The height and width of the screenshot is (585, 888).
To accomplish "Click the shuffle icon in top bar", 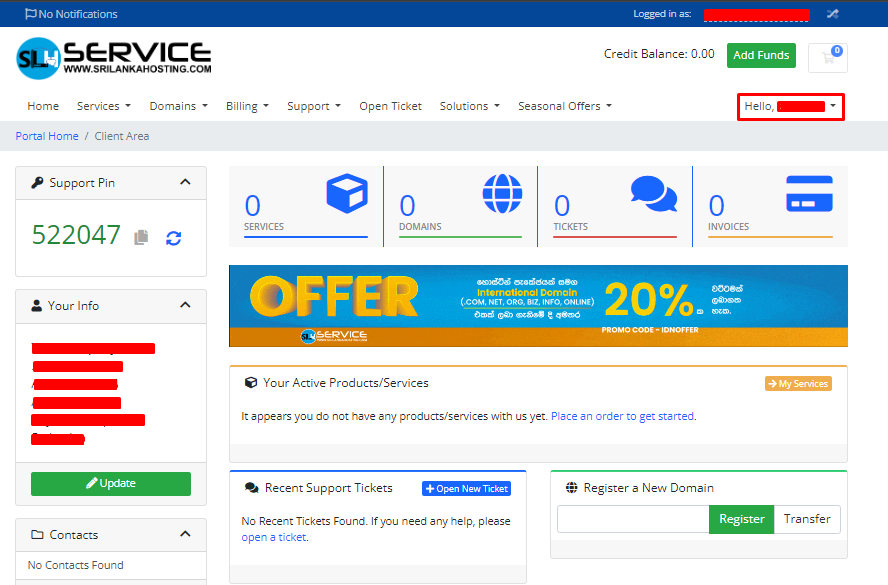I will click(832, 14).
